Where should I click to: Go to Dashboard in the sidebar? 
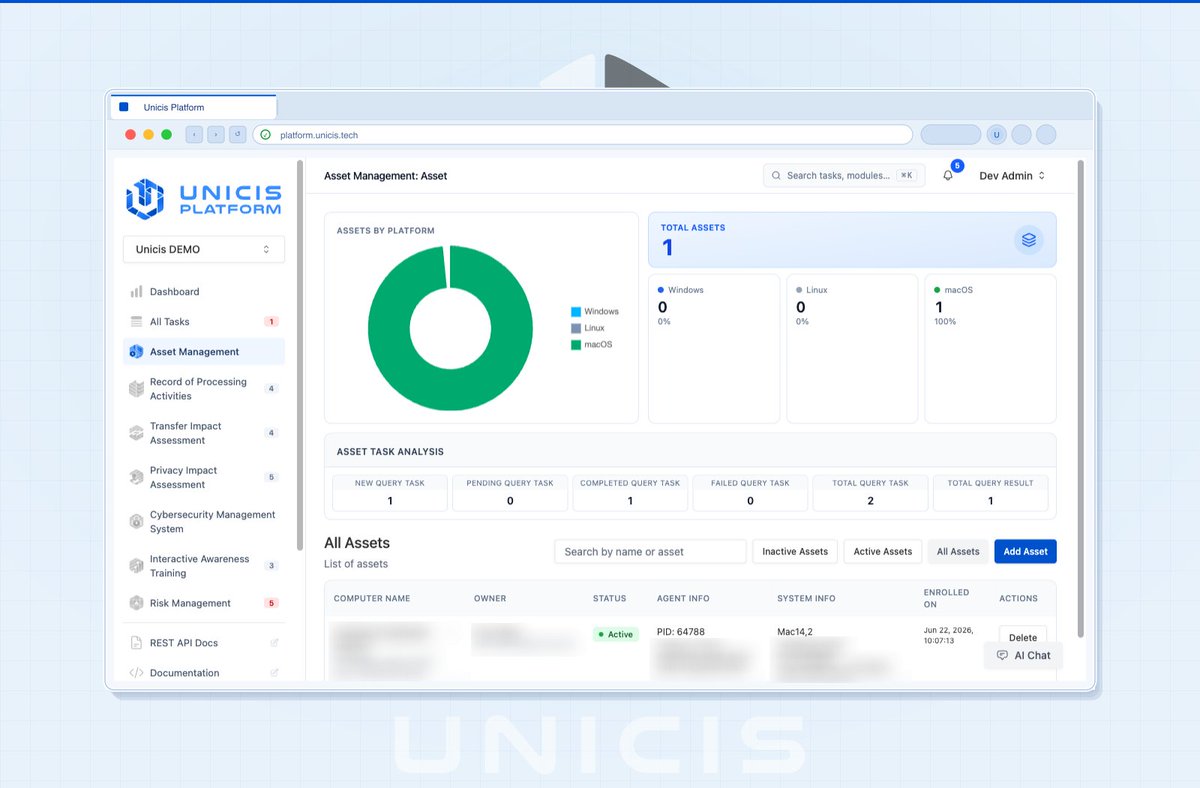point(204,292)
